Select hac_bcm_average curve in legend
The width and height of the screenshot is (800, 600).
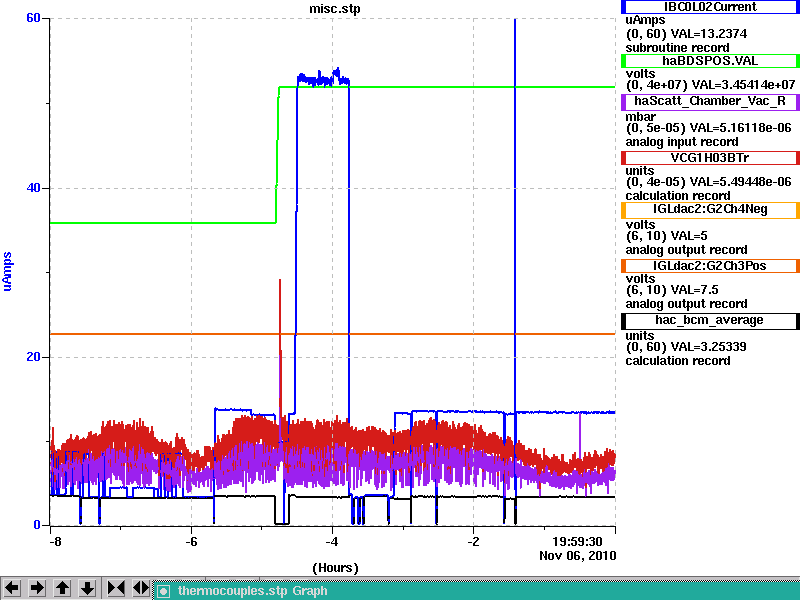point(710,320)
